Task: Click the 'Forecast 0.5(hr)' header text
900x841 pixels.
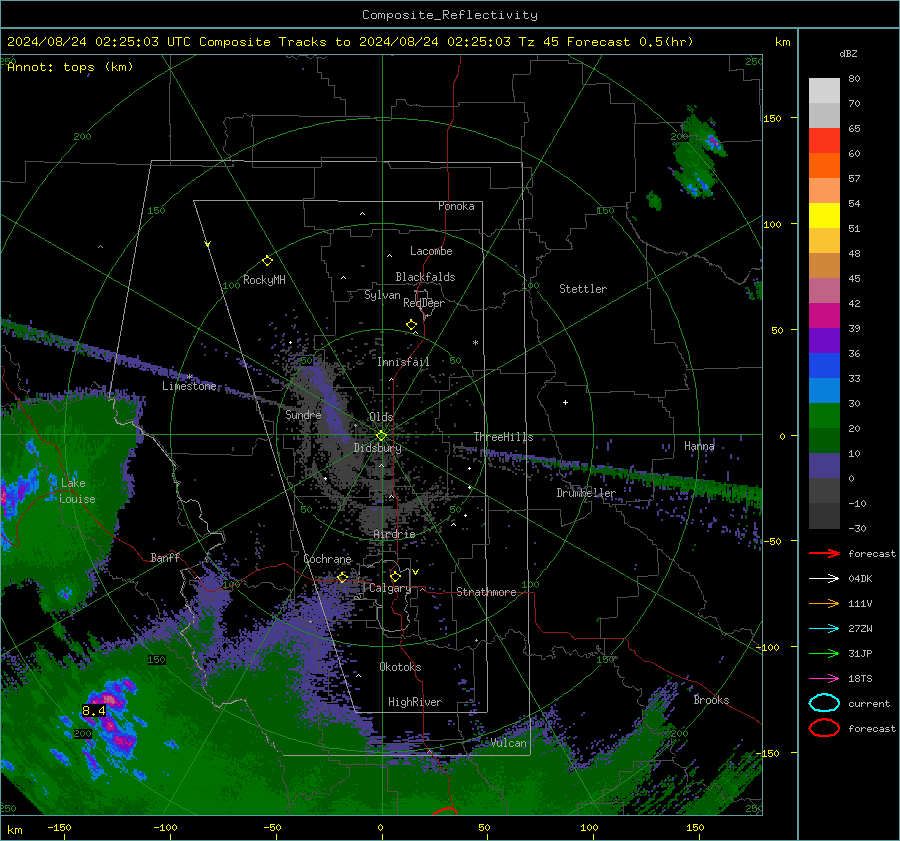Action: 630,42
